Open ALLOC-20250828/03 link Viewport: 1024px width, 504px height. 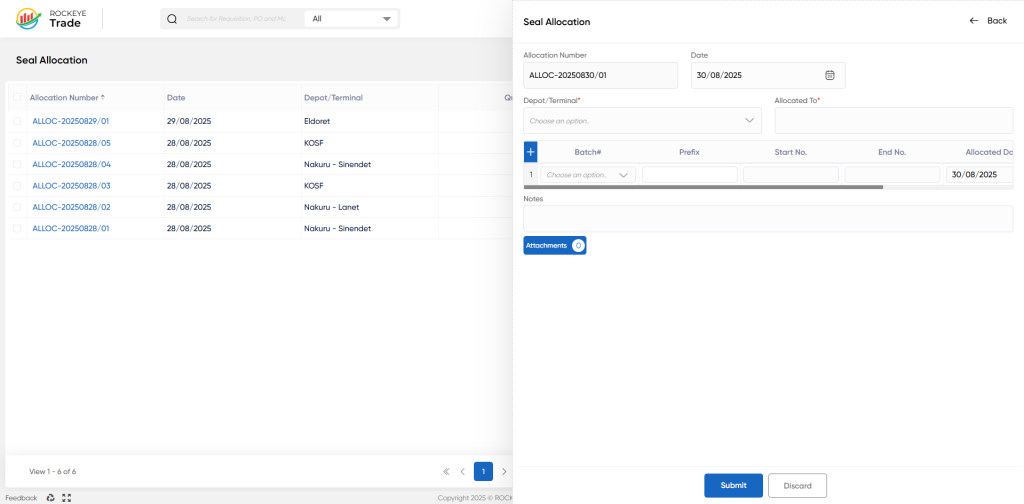71,186
